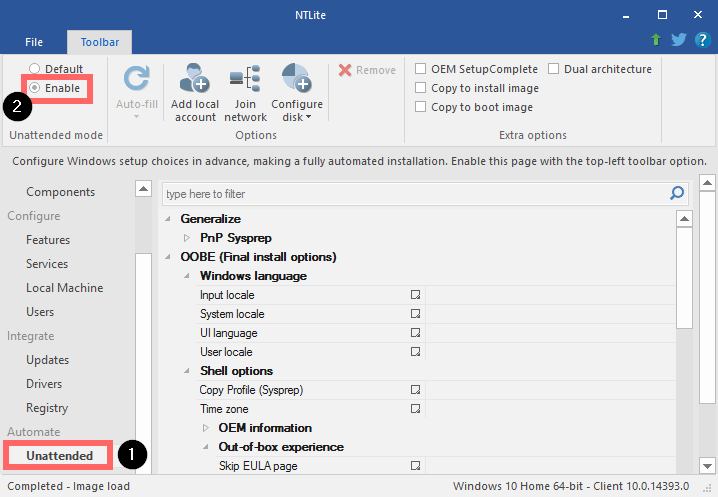Open the Drivers page in sidebar
The width and height of the screenshot is (718, 497).
click(44, 384)
